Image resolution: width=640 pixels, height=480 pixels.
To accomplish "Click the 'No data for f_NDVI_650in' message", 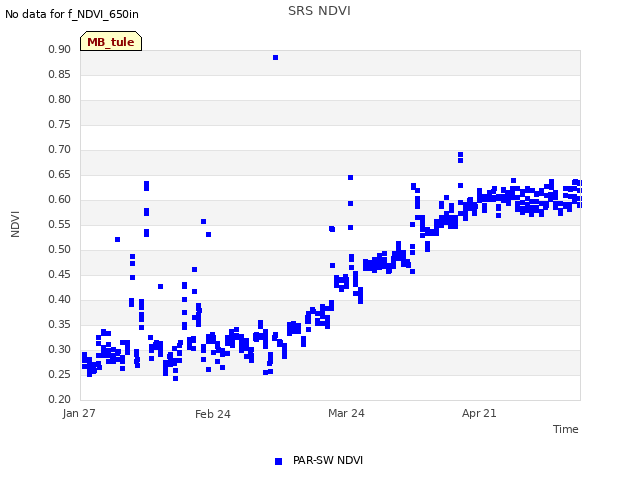I will (72, 14).
